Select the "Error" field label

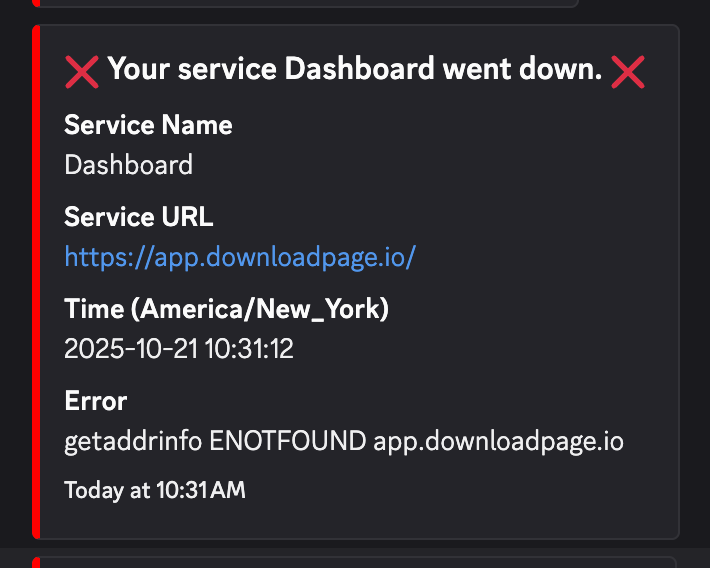click(x=95, y=401)
